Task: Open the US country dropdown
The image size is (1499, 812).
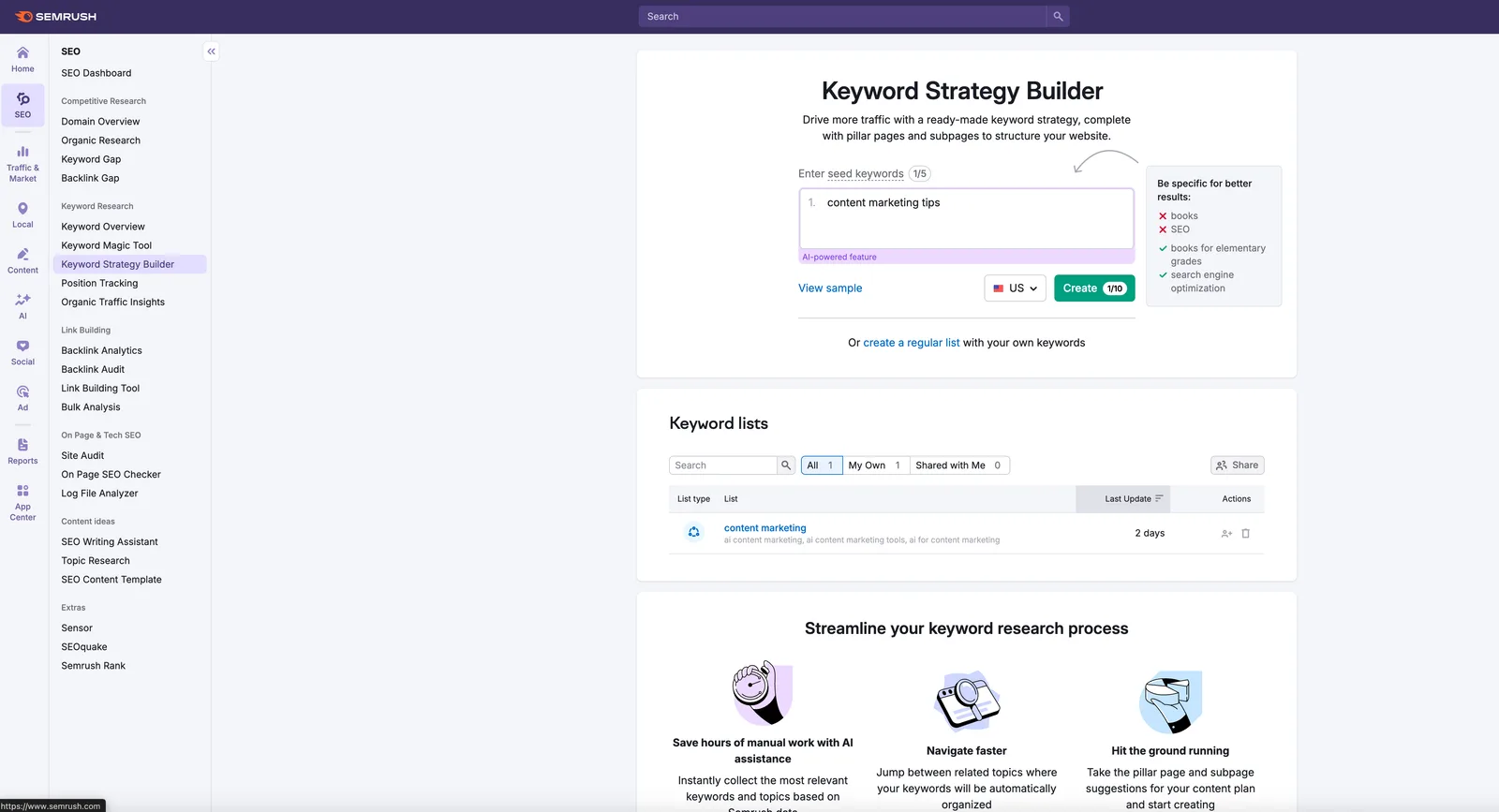Action: 1015,288
